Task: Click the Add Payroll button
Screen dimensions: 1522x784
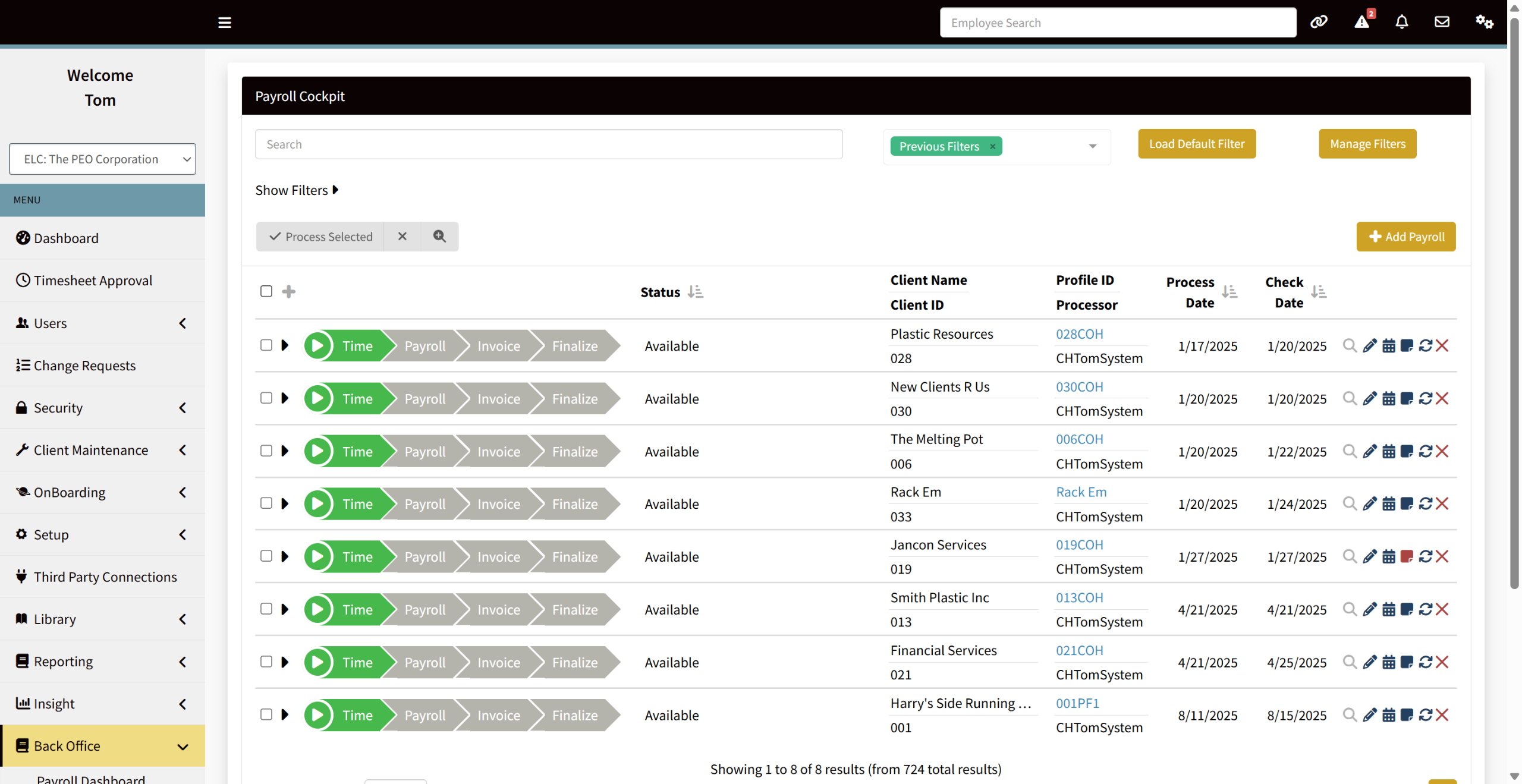Action: click(x=1406, y=237)
